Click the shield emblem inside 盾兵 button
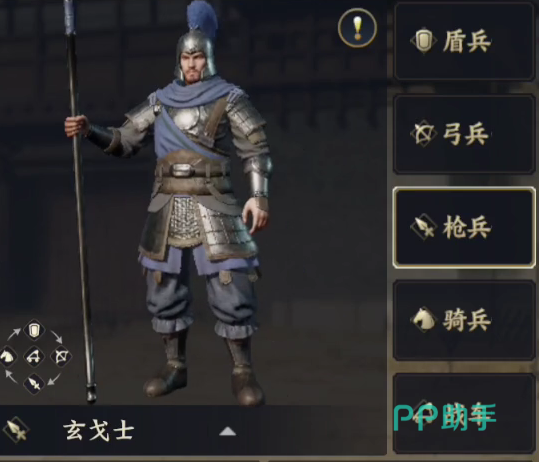Screen dimensions: 539x462 (x=424, y=41)
